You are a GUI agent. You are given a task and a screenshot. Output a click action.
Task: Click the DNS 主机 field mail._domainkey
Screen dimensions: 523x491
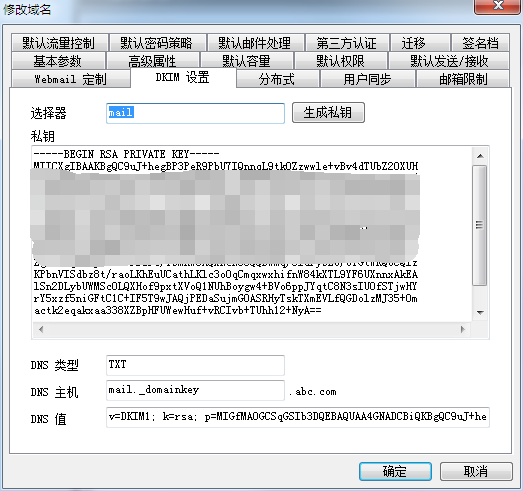point(195,390)
